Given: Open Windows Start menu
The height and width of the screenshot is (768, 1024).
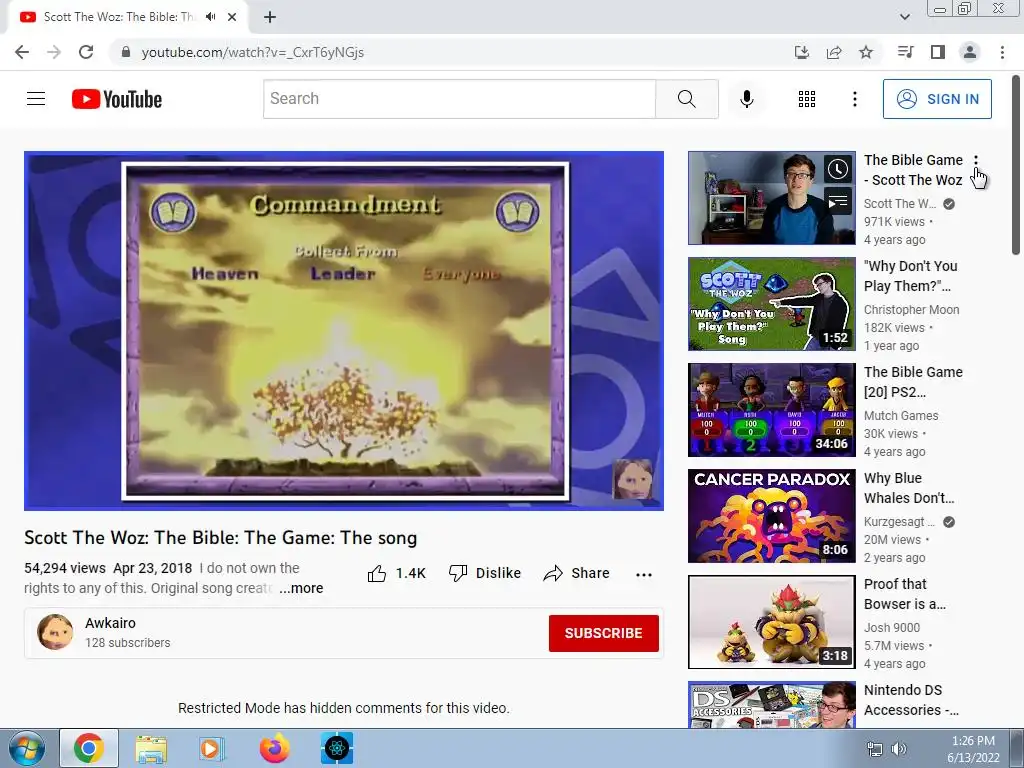Looking at the screenshot, I should (26, 748).
